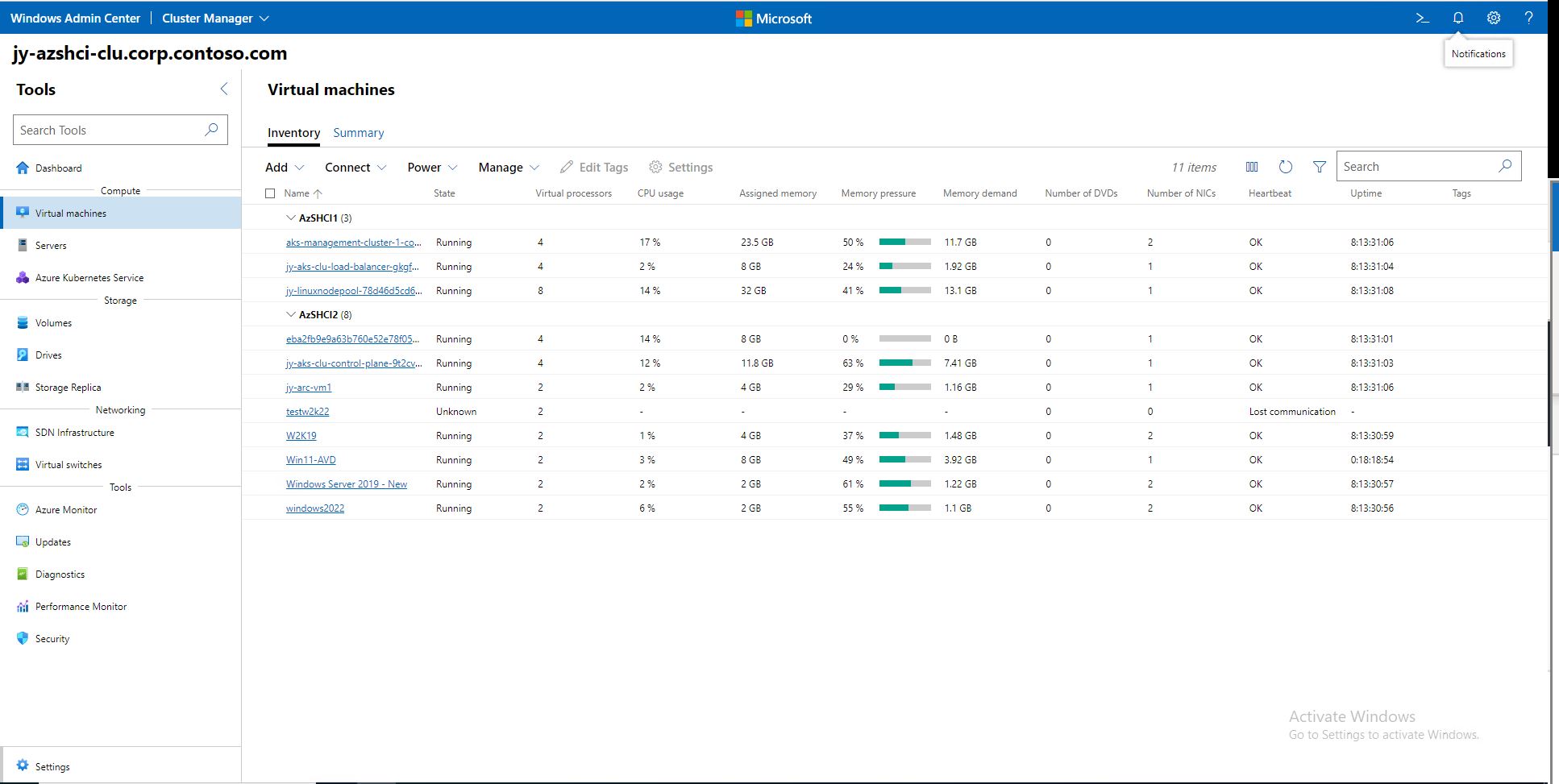The height and width of the screenshot is (784, 1559).
Task: Click the Notifications bell icon
Action: point(1458,18)
